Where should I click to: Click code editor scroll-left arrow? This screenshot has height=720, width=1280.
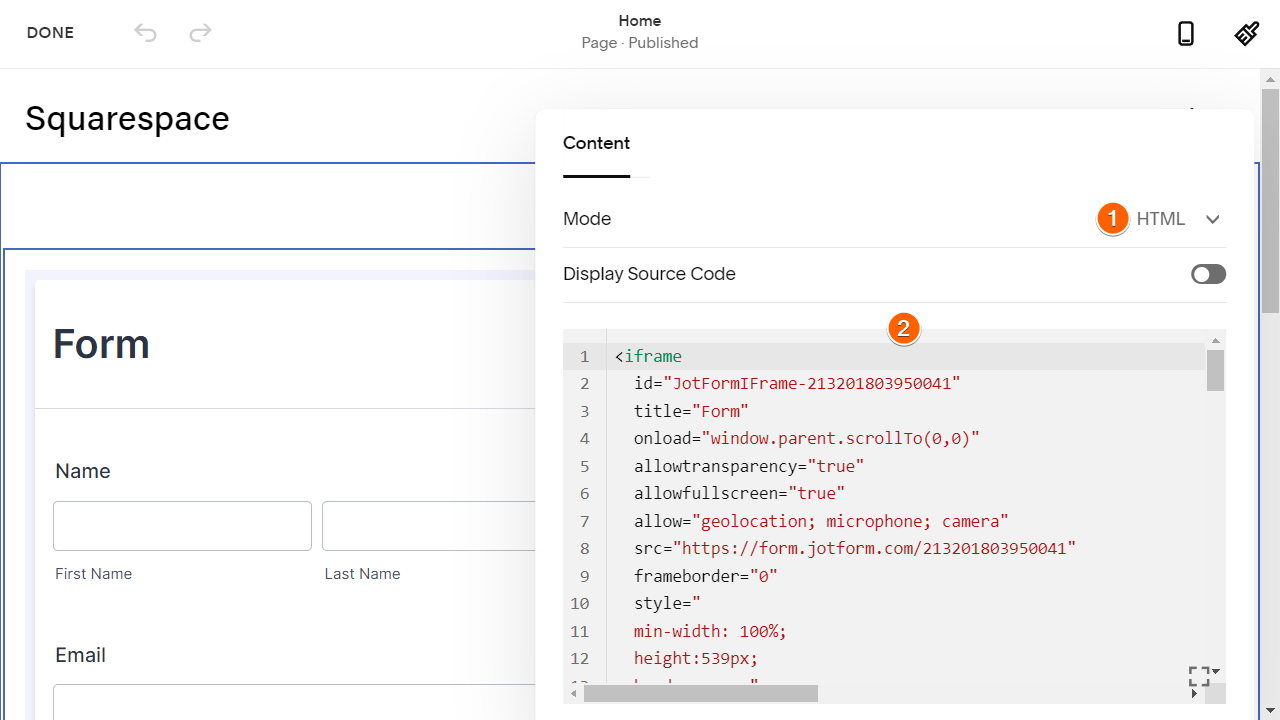pyautogui.click(x=573, y=693)
